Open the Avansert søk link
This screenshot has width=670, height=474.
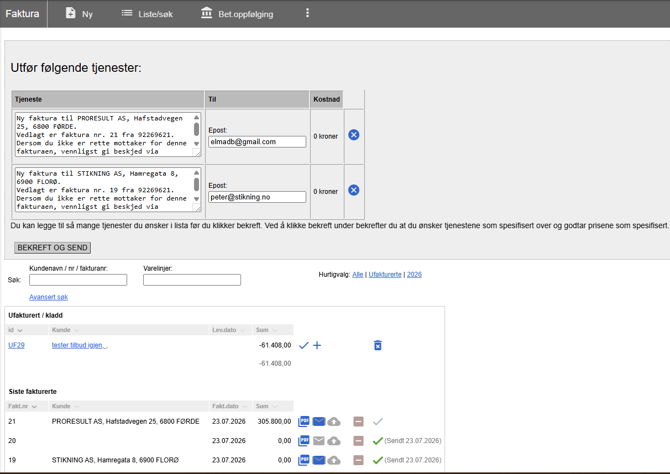tap(49, 297)
